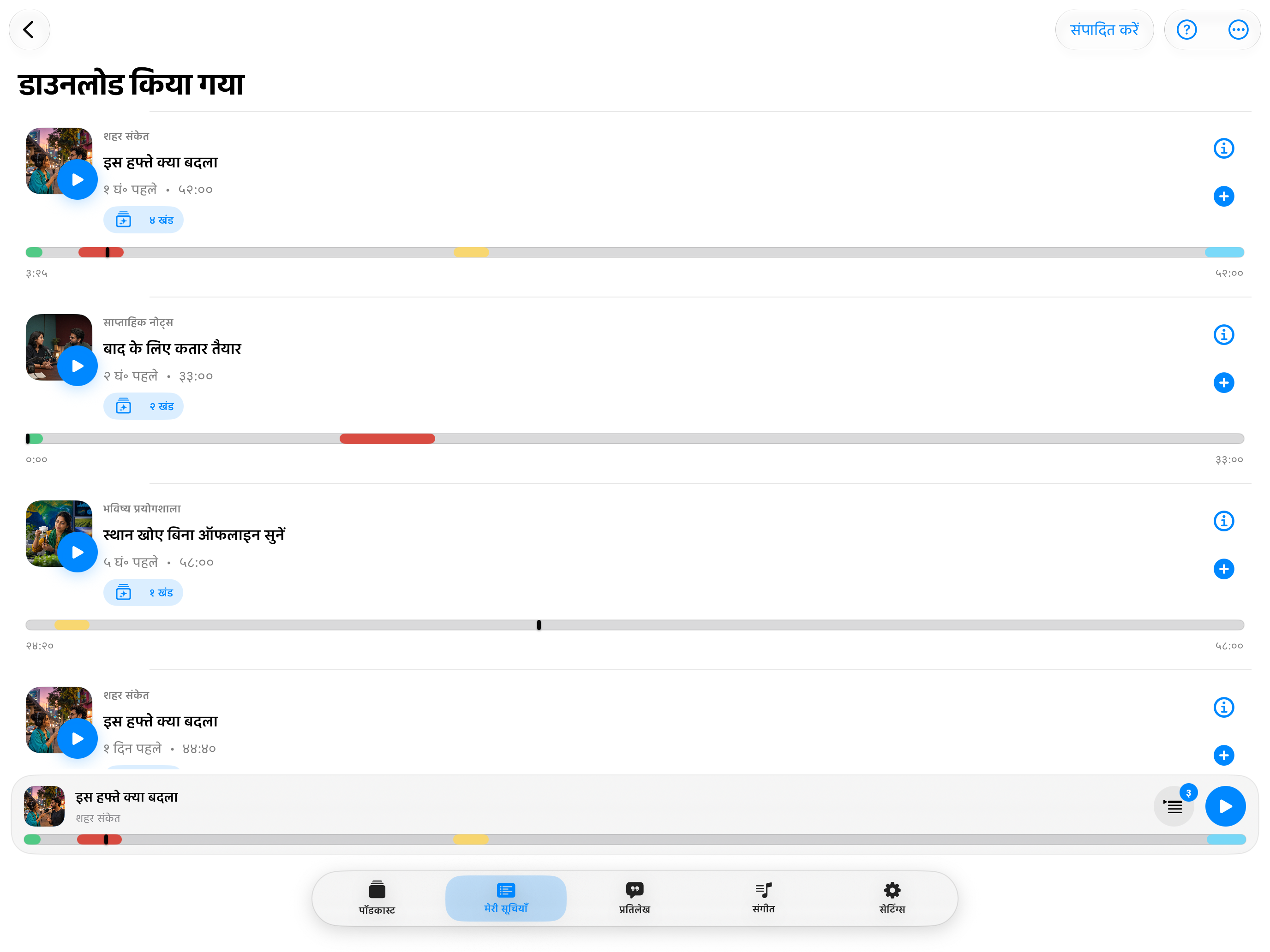Show info for the 52:00 इस हफ्ते क्या बदला episode
This screenshot has height=952, width=1270.
tap(1223, 149)
